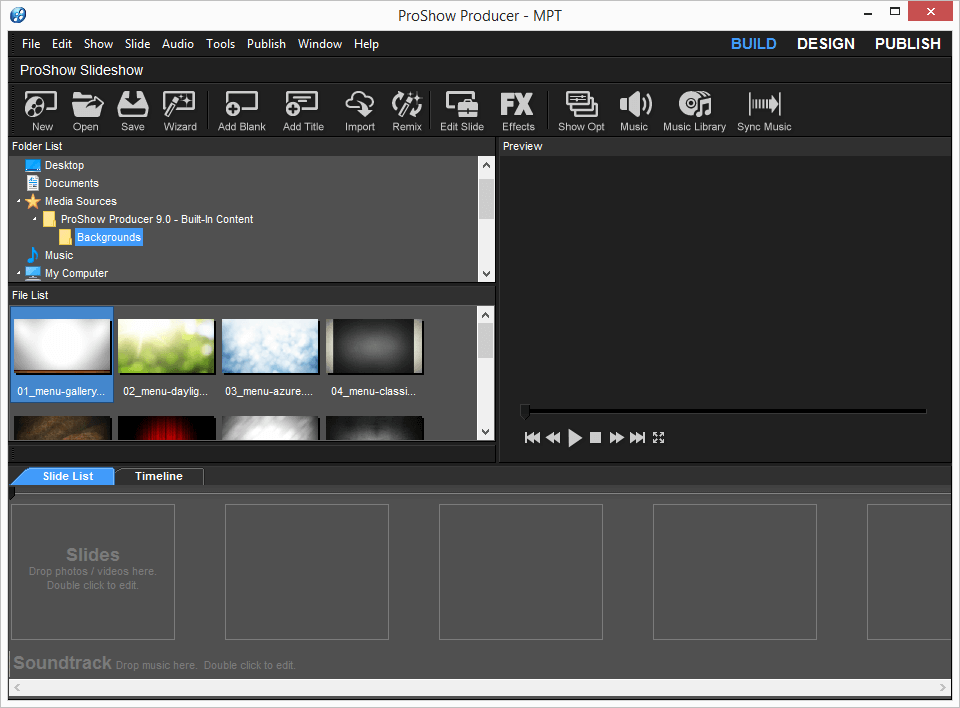Open the Edit Slide tool
Viewport: 960px width, 708px height.
point(462,111)
